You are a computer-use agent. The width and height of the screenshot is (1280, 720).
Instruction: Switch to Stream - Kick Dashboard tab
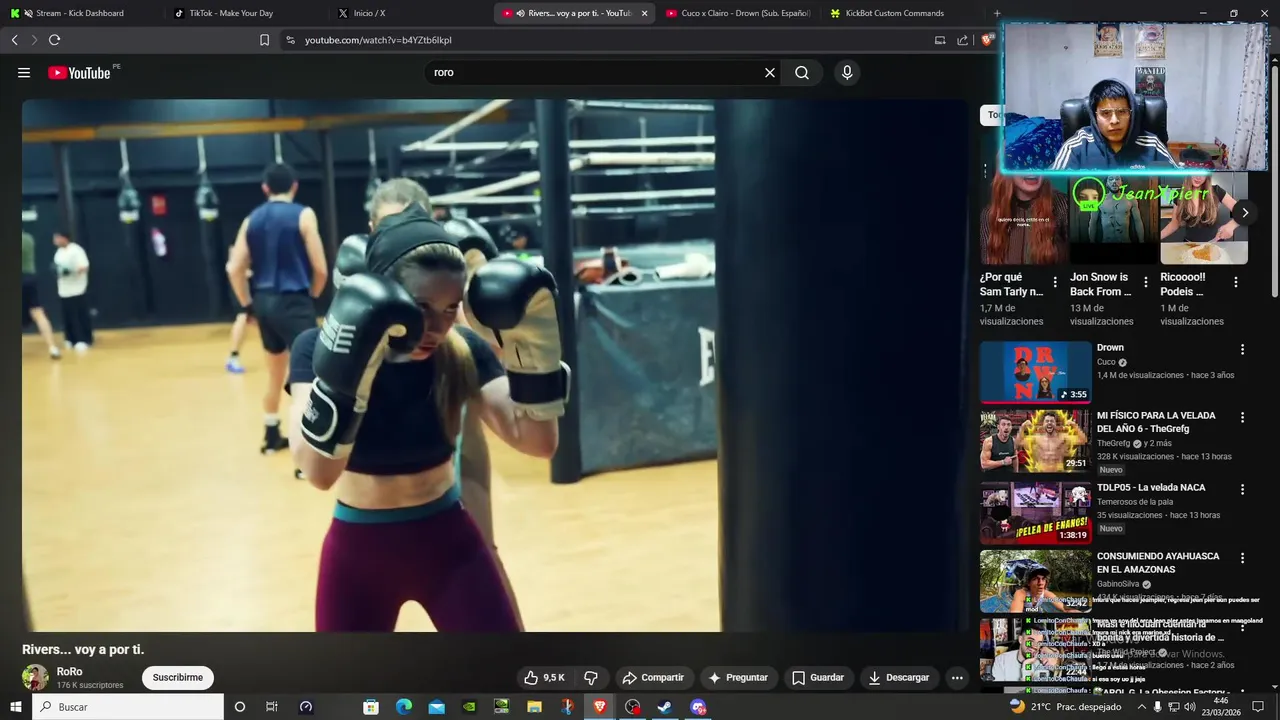click(80, 13)
